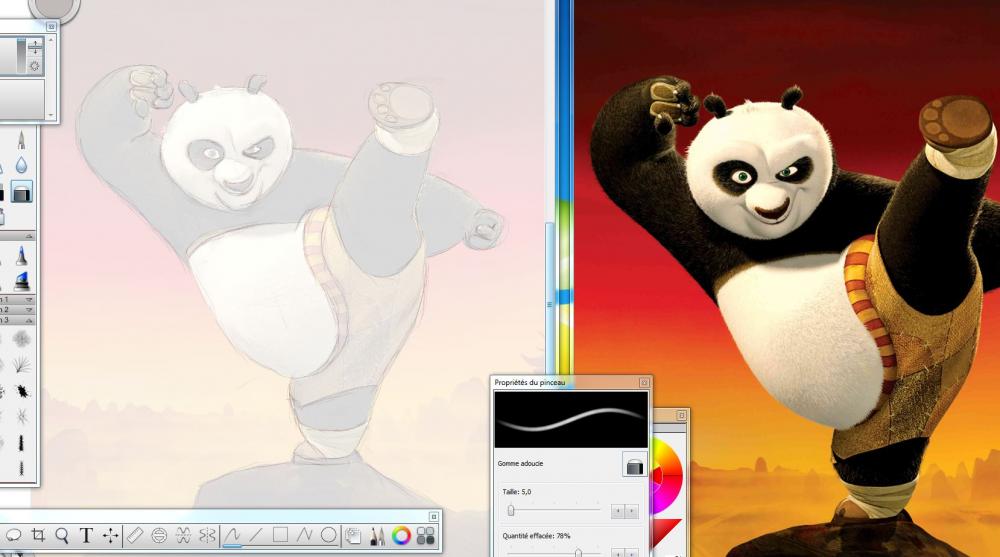The height and width of the screenshot is (557, 1000).
Task: Expand brush set 2 dropdown arrow
Action: (29, 309)
